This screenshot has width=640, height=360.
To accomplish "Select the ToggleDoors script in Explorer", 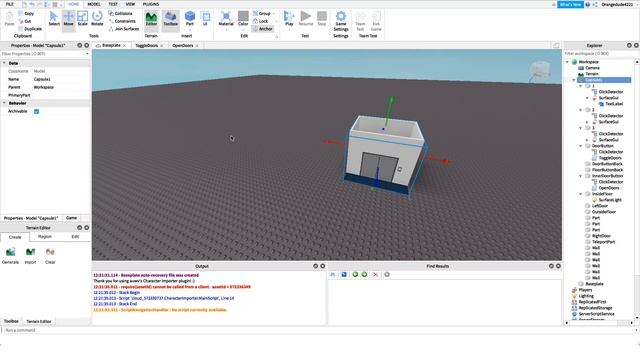I will 610,158.
